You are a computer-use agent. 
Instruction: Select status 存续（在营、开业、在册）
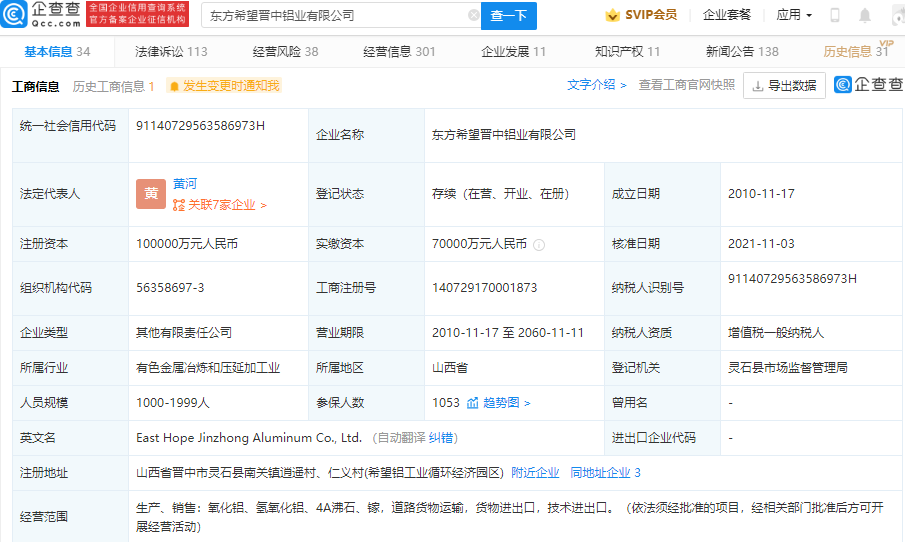pos(500,194)
